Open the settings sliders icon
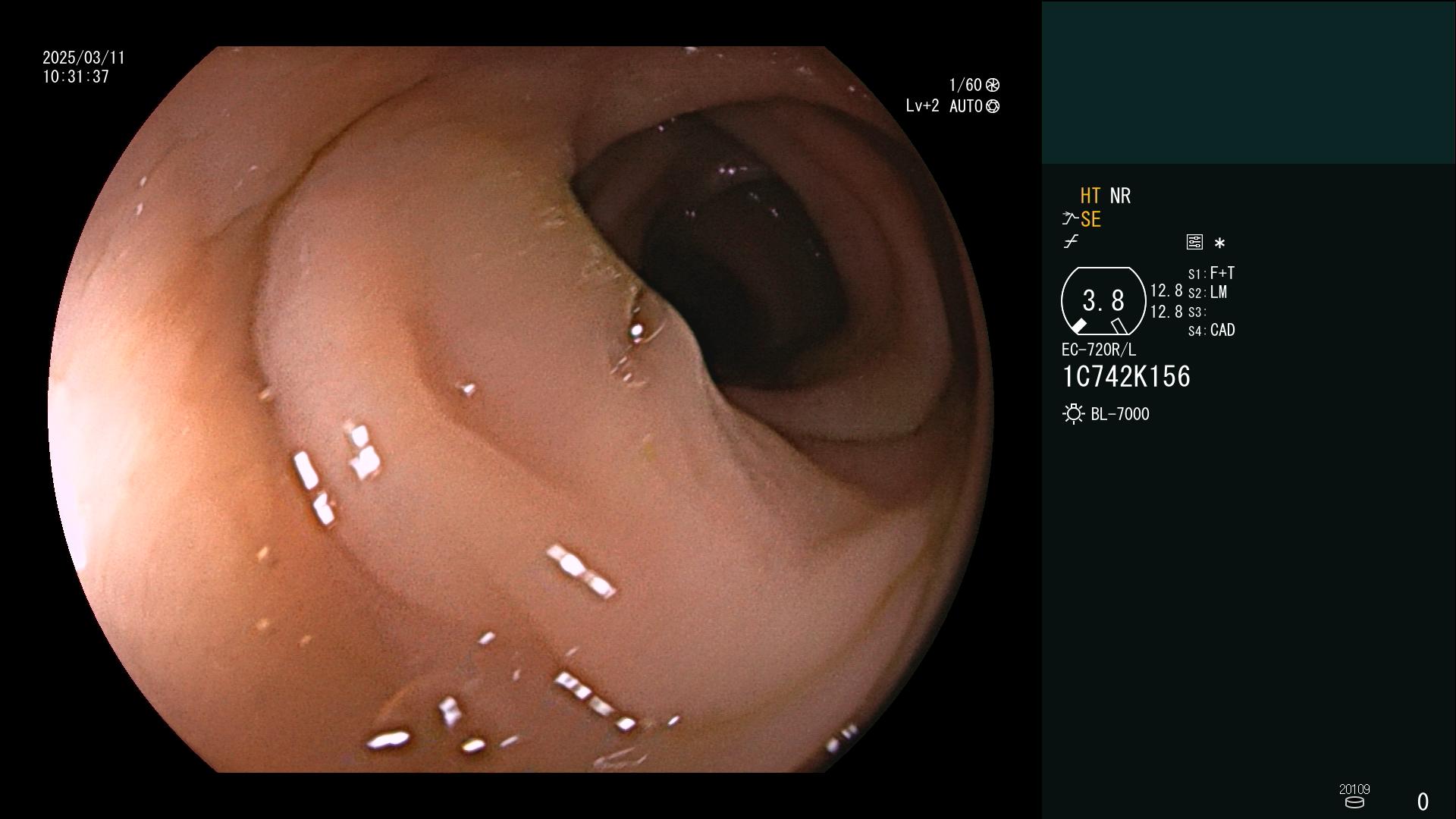Screen dimensions: 1456x819 [1194, 242]
